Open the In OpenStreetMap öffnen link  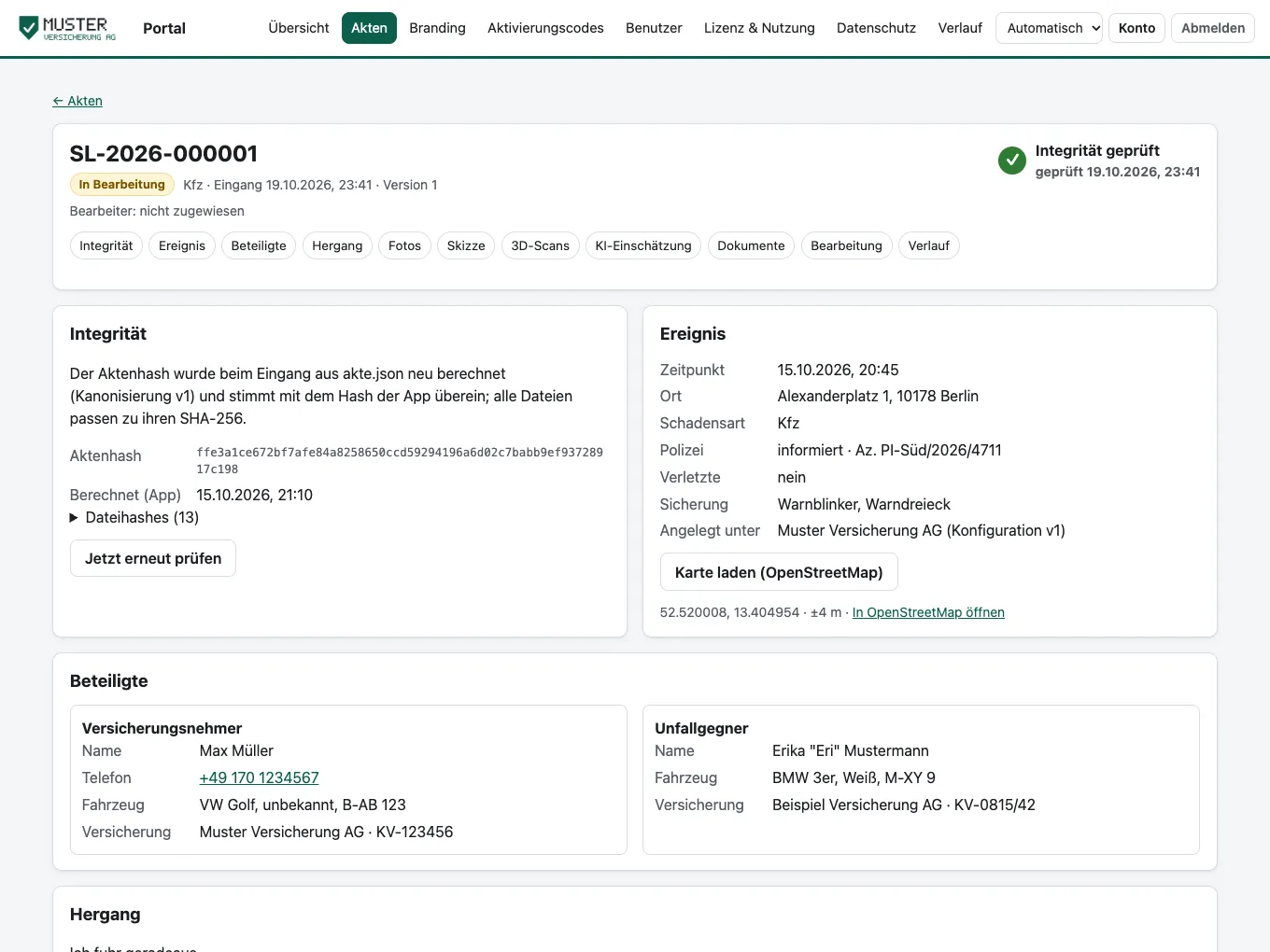[x=928, y=612]
